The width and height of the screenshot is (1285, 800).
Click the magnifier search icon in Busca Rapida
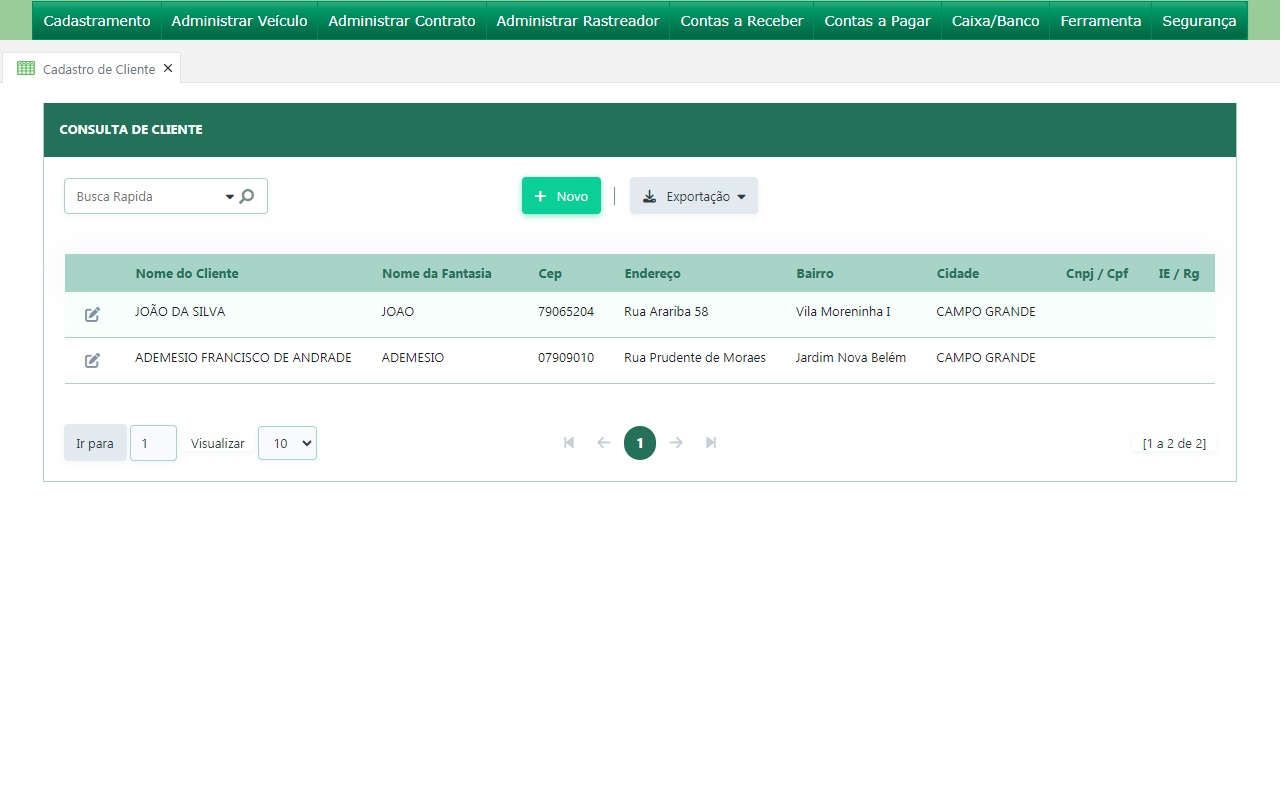pyautogui.click(x=247, y=196)
